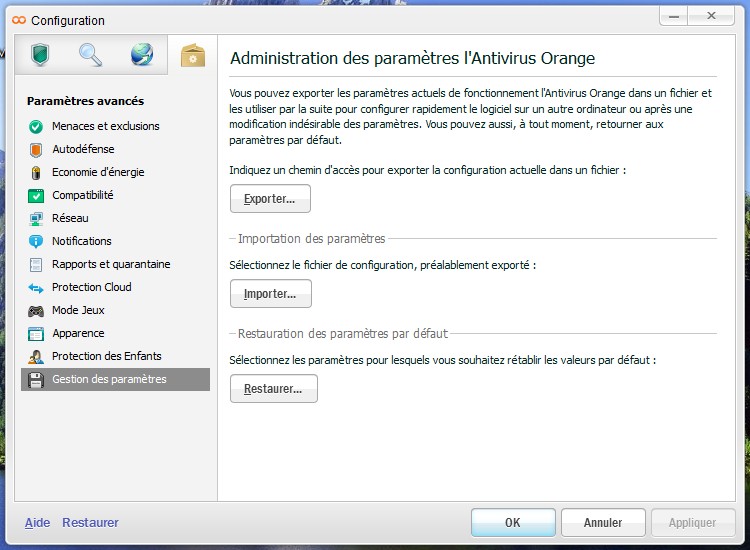Image resolution: width=750 pixels, height=550 pixels.
Task: Click the Administration des paramètres title
Action: pyautogui.click(x=412, y=58)
